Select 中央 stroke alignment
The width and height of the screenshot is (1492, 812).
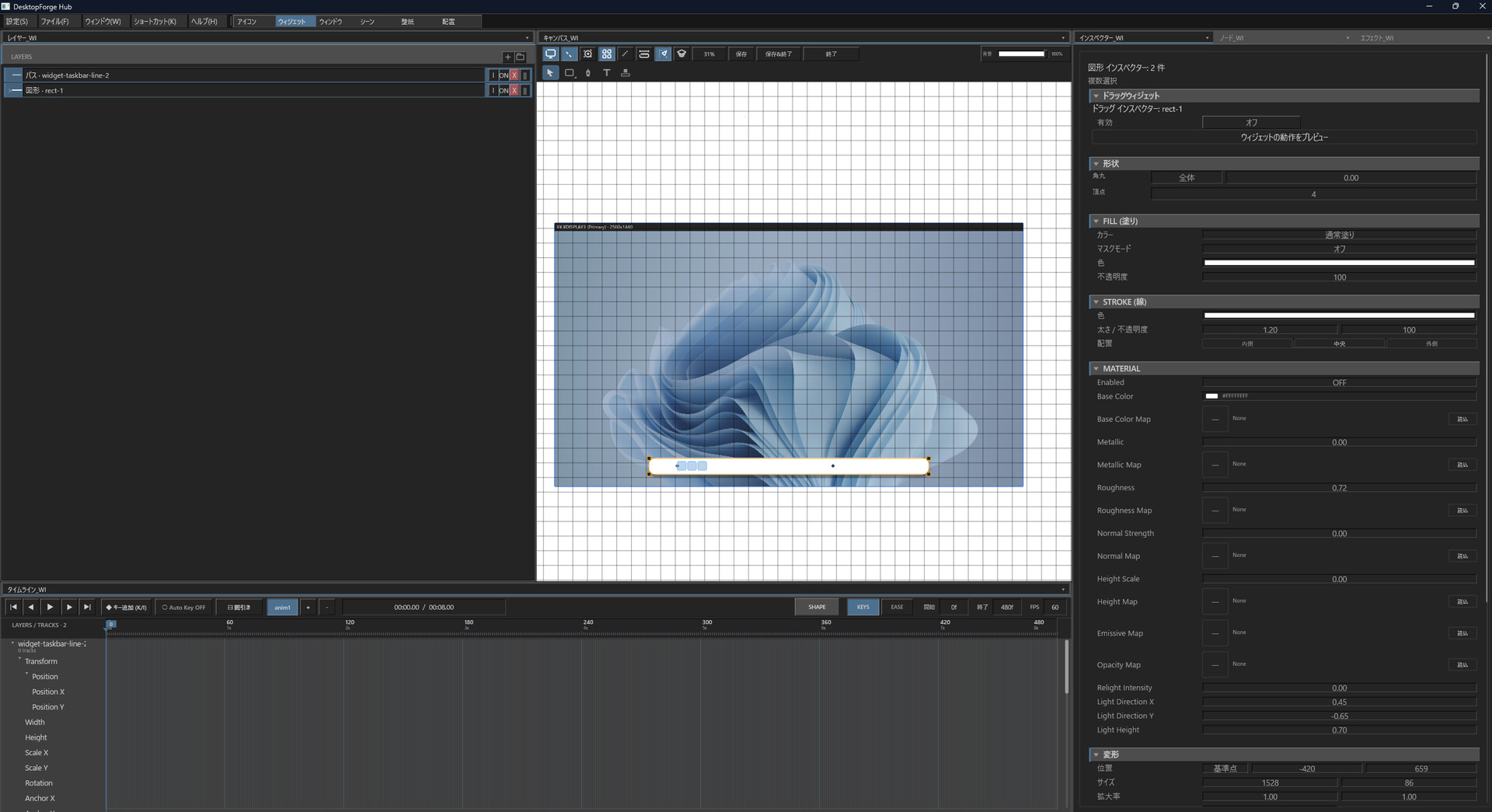[1340, 343]
